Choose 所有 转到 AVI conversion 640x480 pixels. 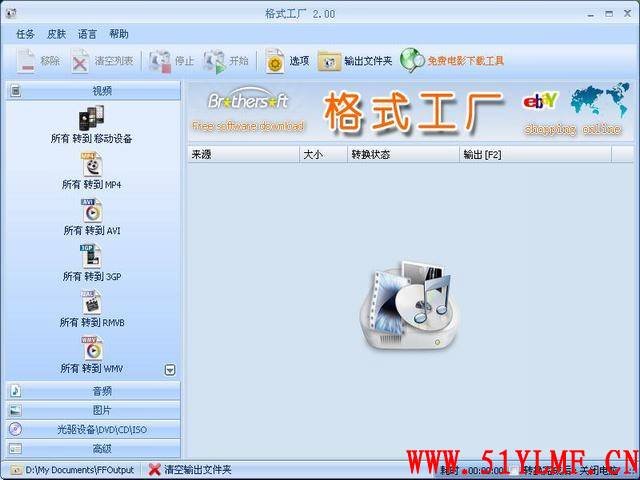click(x=91, y=217)
